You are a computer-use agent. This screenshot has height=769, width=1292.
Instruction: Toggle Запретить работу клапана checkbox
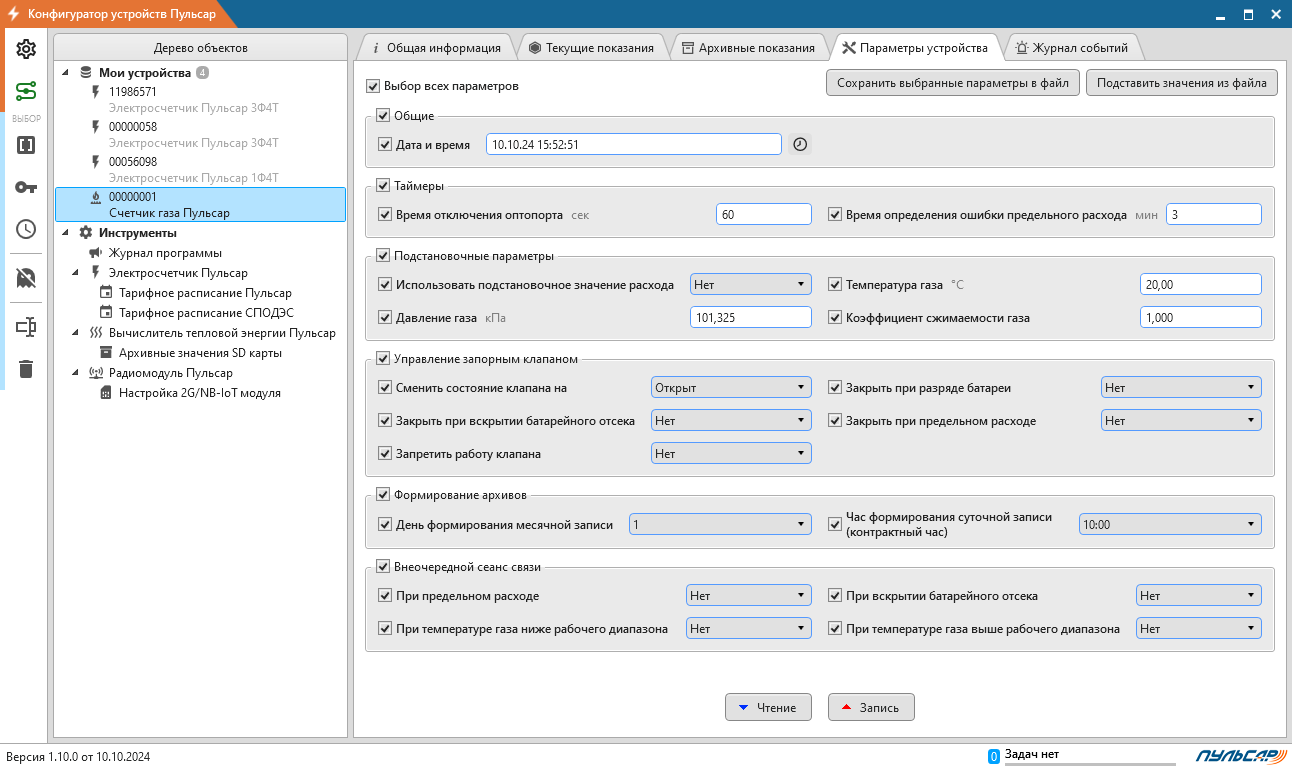385,454
